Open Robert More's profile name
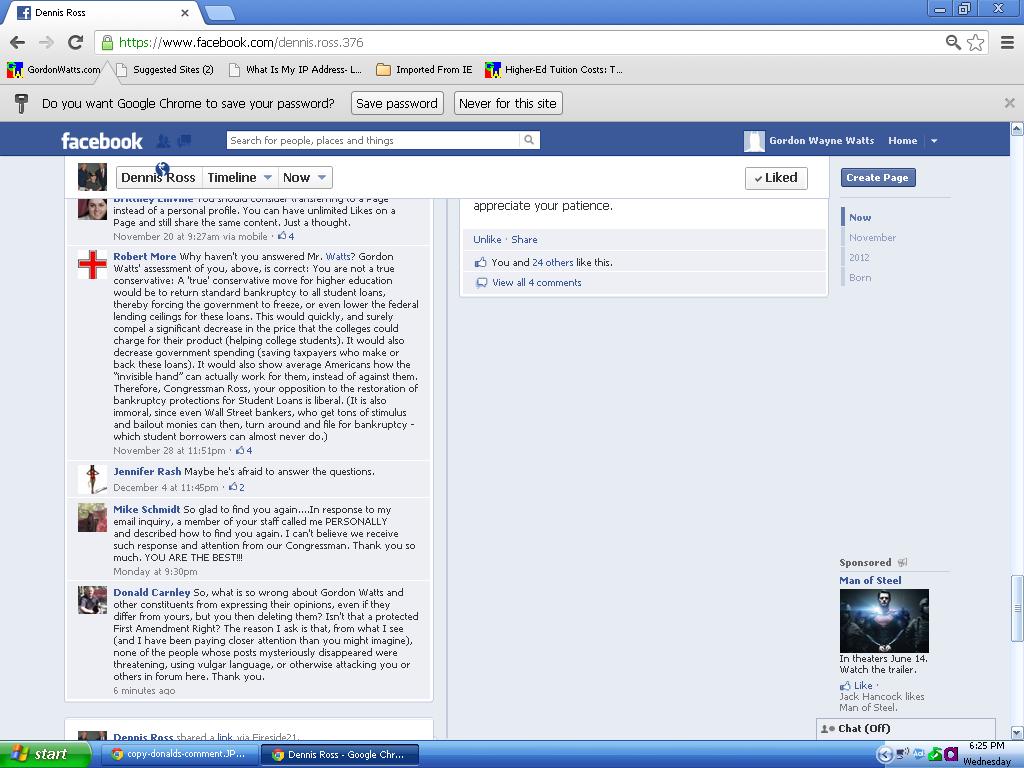 (145, 257)
